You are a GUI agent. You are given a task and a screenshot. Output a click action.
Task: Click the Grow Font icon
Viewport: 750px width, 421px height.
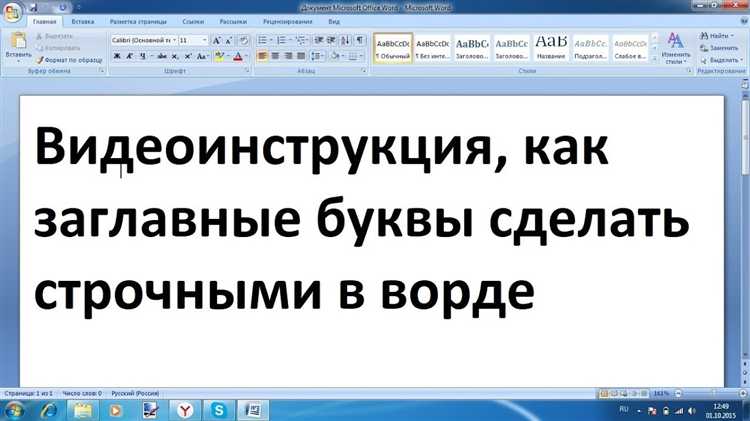click(x=217, y=41)
